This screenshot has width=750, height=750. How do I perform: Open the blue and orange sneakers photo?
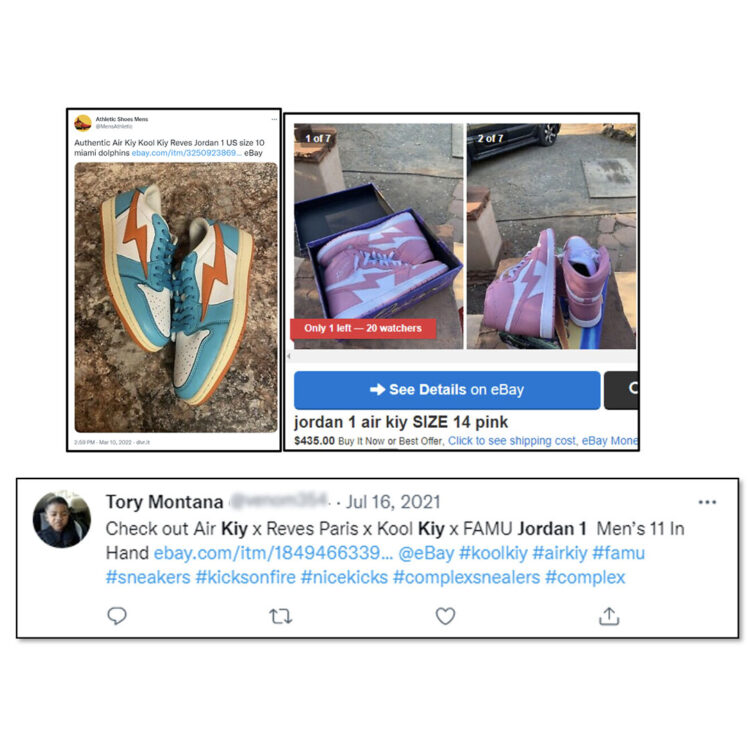pos(176,298)
